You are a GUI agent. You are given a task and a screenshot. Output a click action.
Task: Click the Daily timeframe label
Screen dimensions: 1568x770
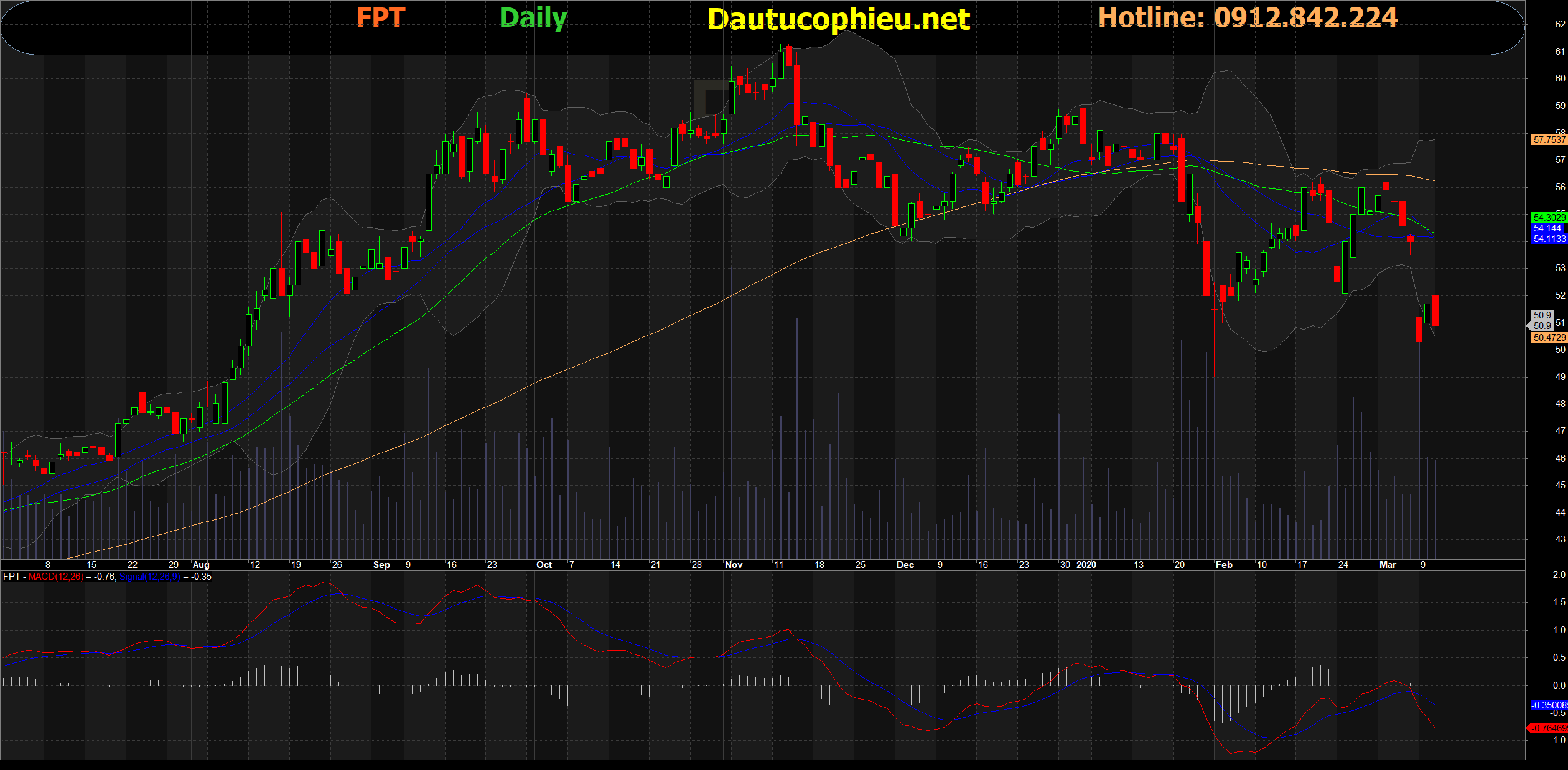point(533,18)
